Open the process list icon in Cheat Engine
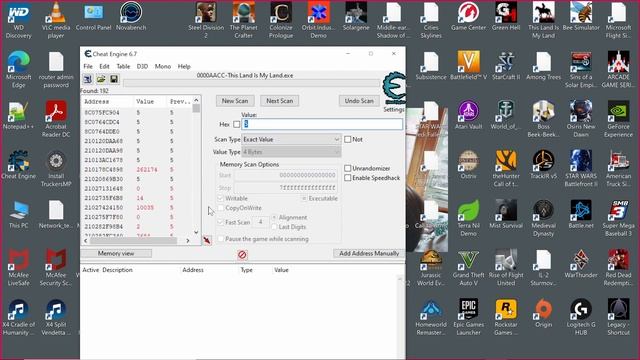This screenshot has width=640, height=360. click(87, 79)
